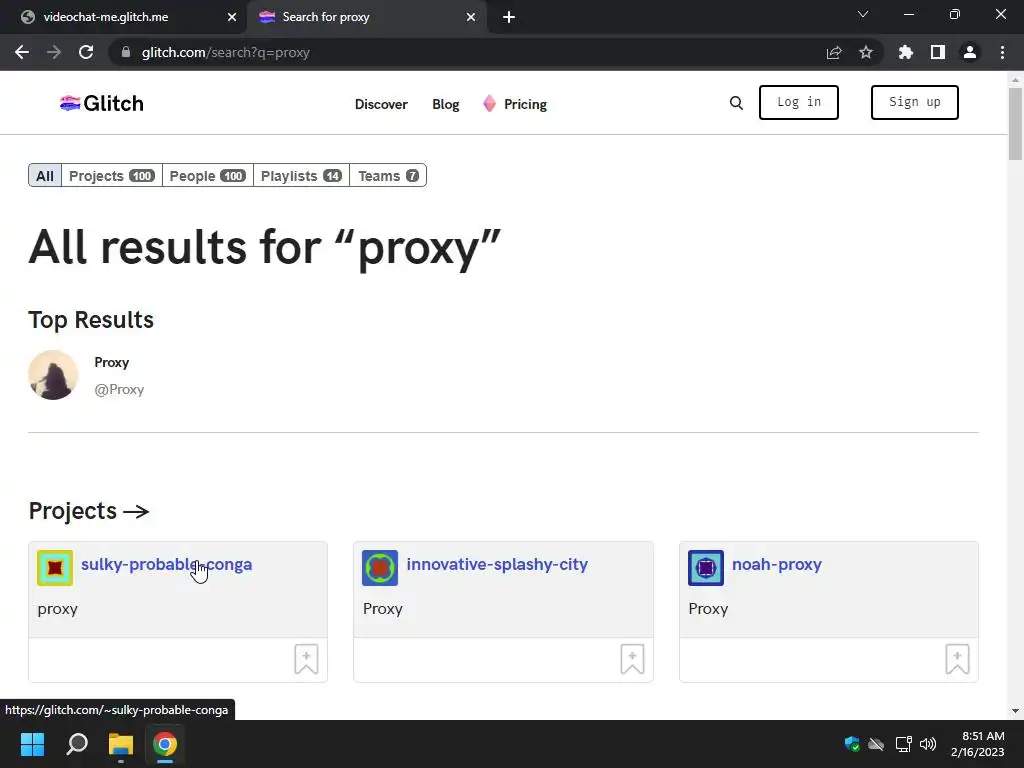Viewport: 1024px width, 768px height.
Task: Open the sulky-probable-conga project link
Action: click(167, 564)
